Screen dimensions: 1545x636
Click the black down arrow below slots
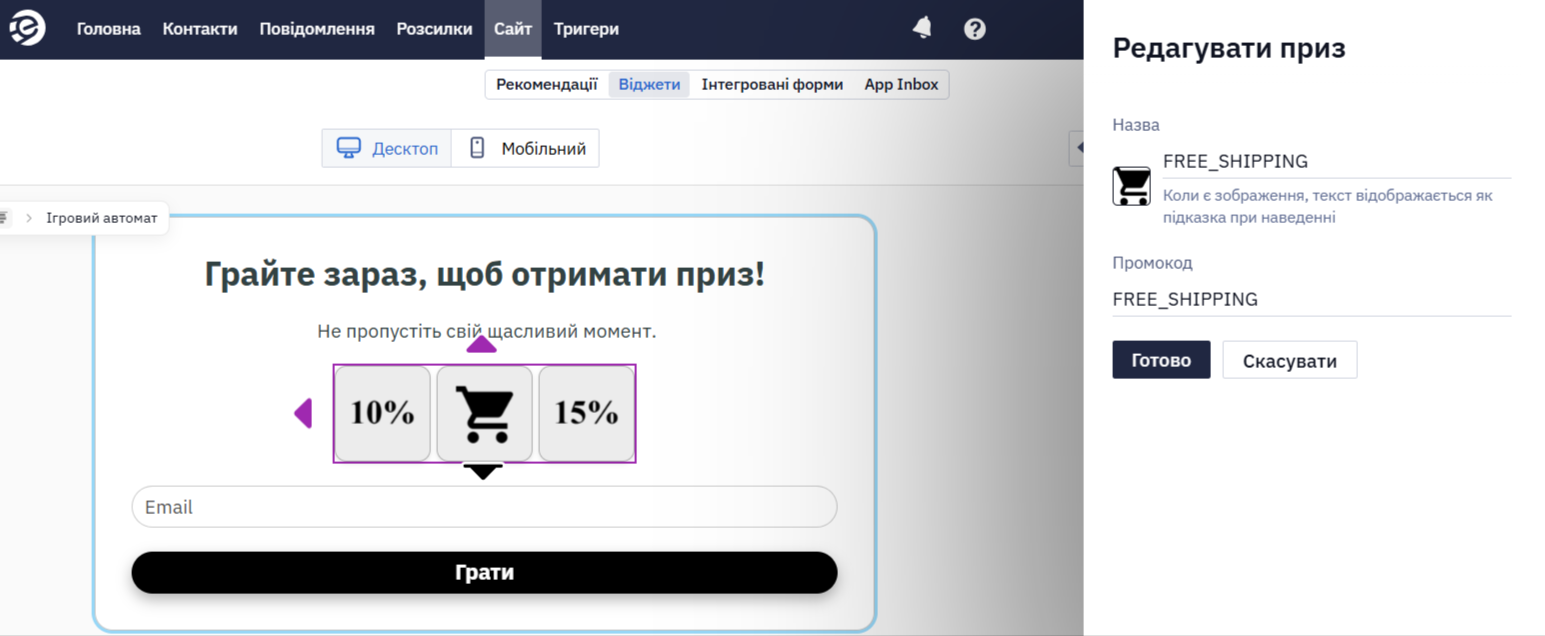[483, 471]
